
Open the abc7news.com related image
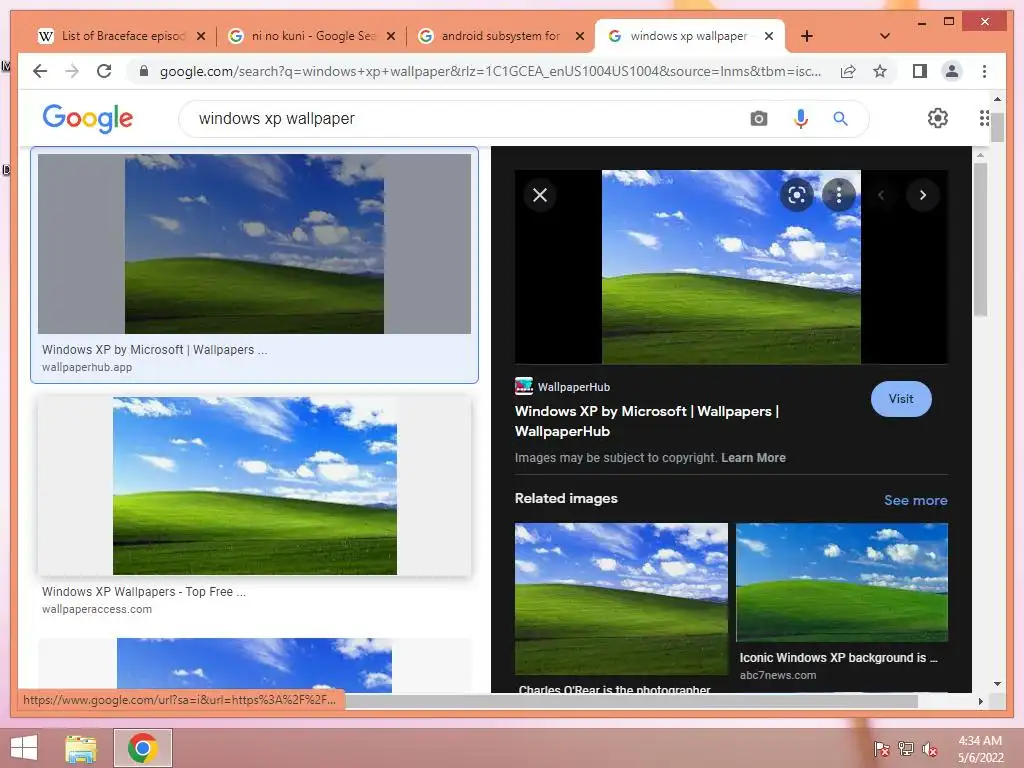pos(841,582)
